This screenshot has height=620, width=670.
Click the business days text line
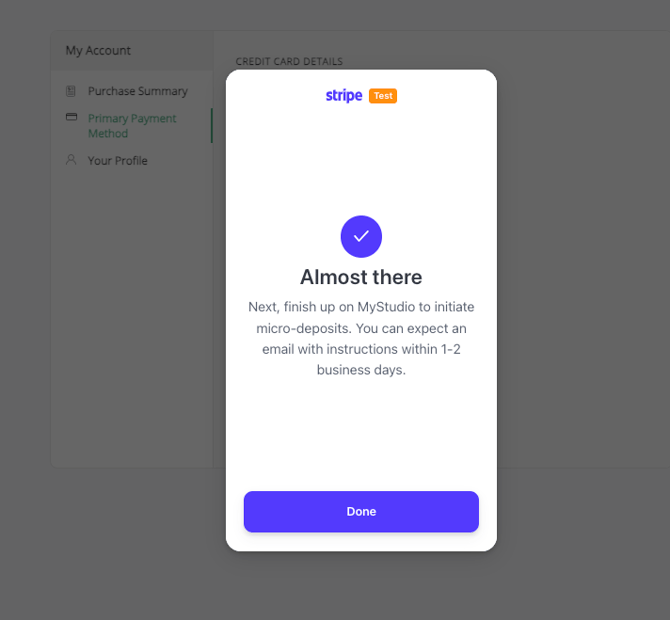(361, 370)
